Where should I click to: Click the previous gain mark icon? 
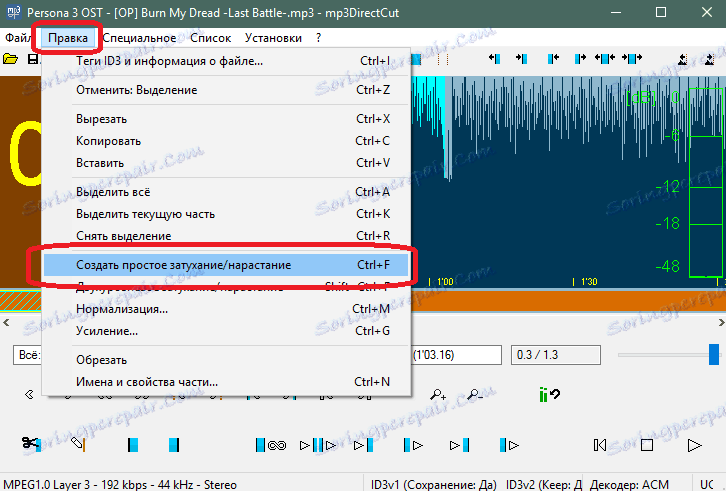(x=682, y=59)
